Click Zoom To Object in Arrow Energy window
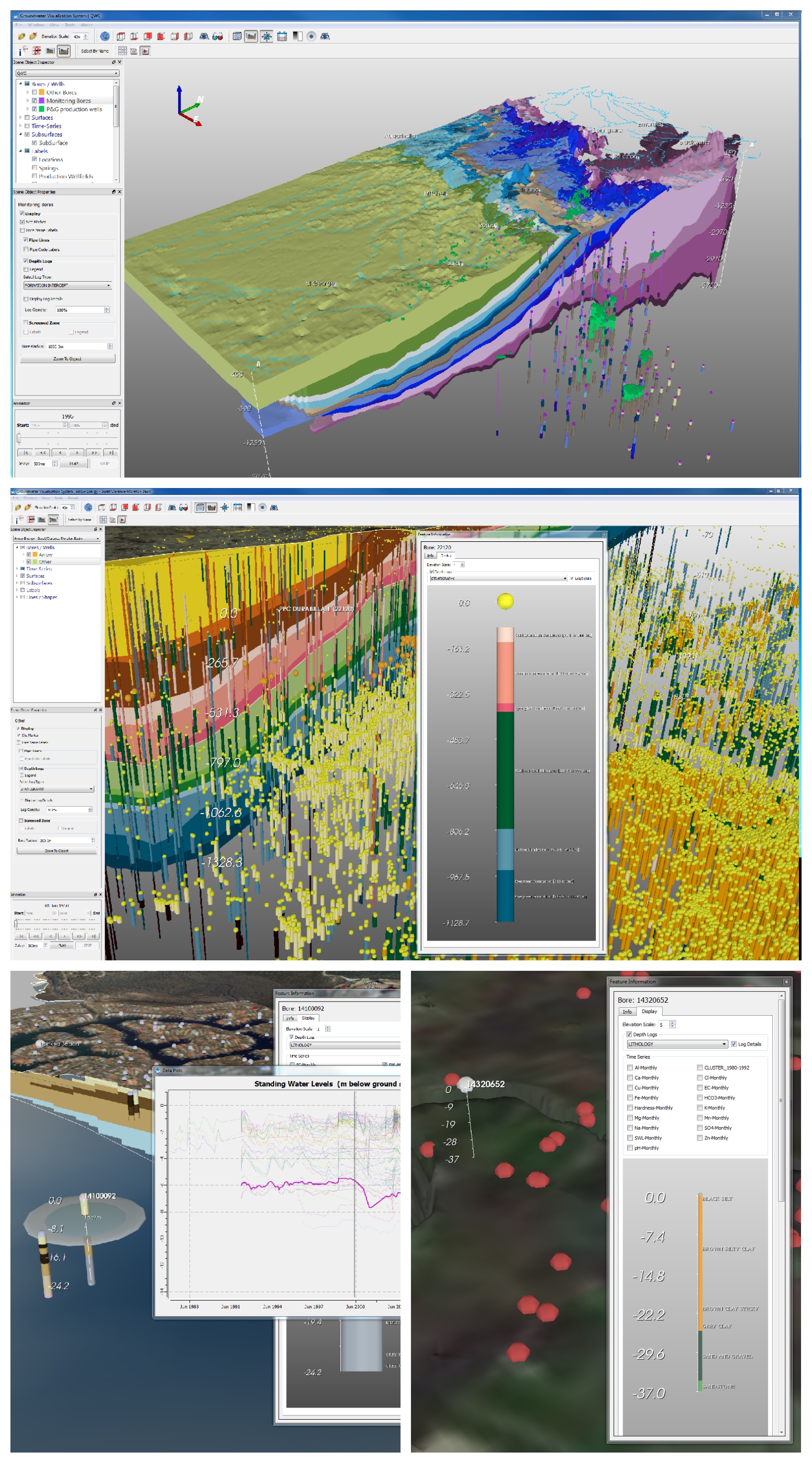The width and height of the screenshot is (812, 1463). pos(57,851)
